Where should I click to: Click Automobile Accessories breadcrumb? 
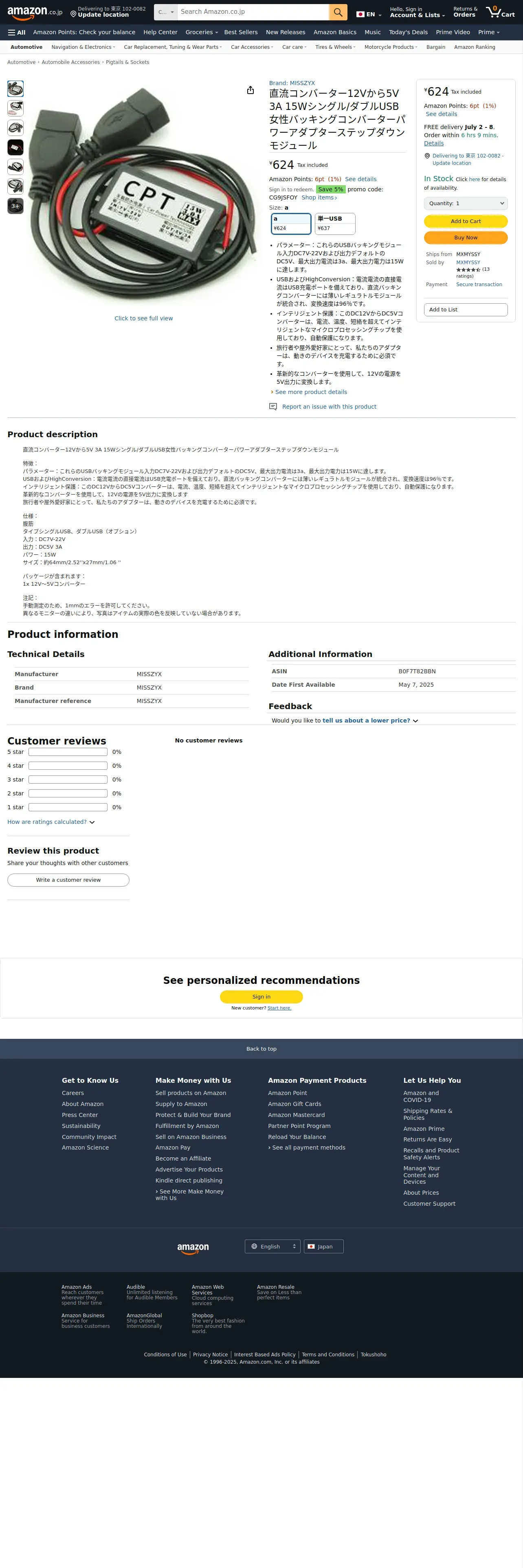pos(70,62)
